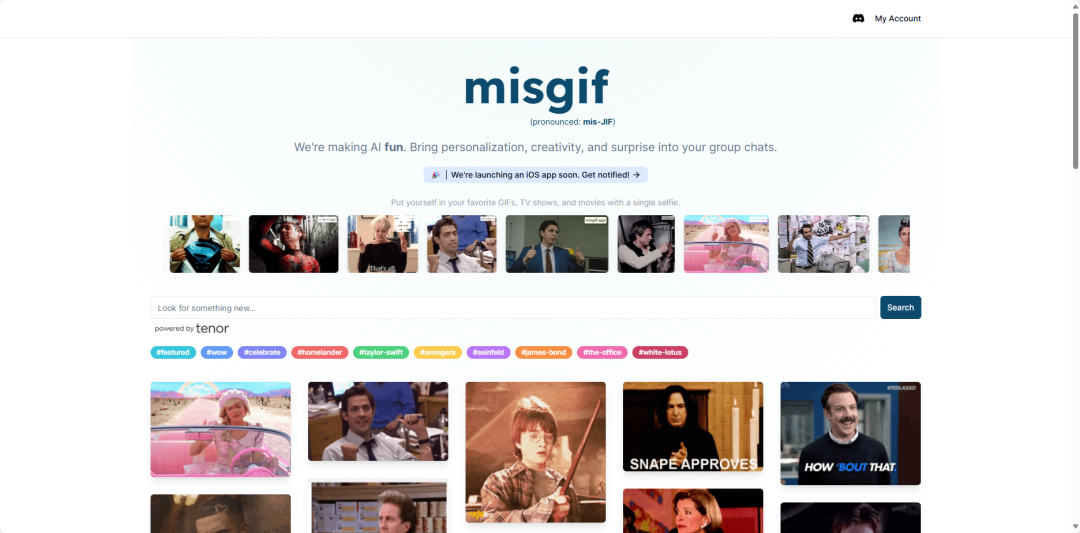Open the Superman shirt-reveal GIF in carousel
This screenshot has width=1080, height=533.
click(205, 244)
